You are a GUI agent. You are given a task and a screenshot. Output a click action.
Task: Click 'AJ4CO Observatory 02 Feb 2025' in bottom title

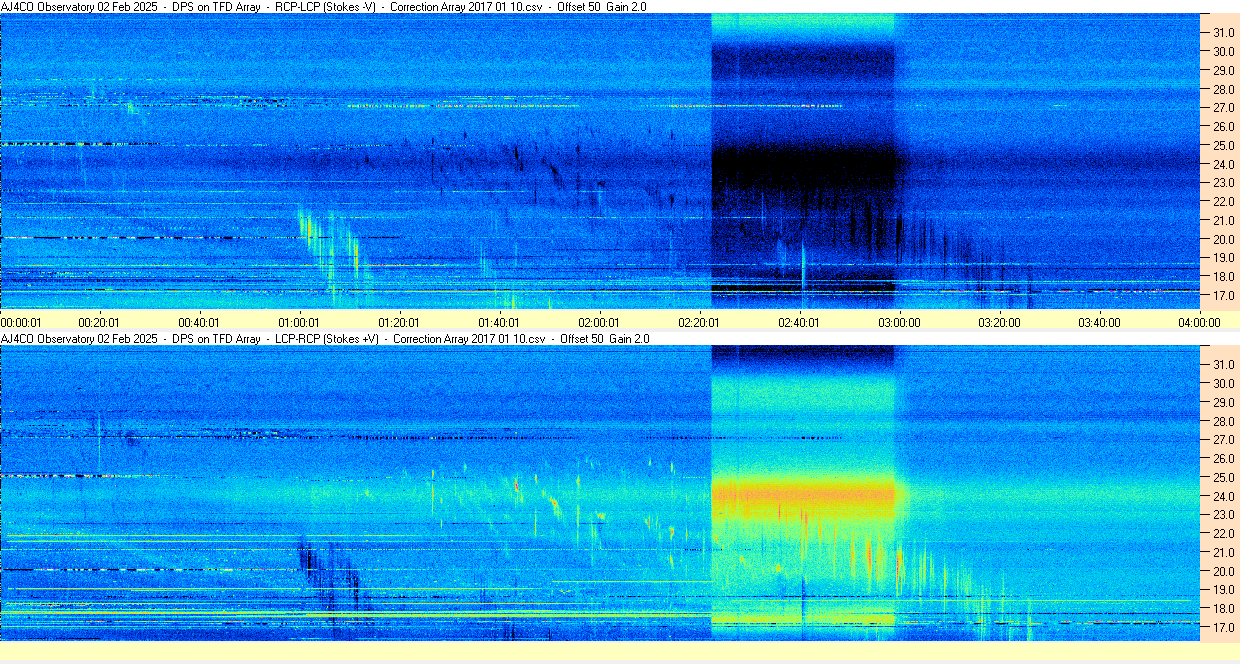(x=81, y=339)
